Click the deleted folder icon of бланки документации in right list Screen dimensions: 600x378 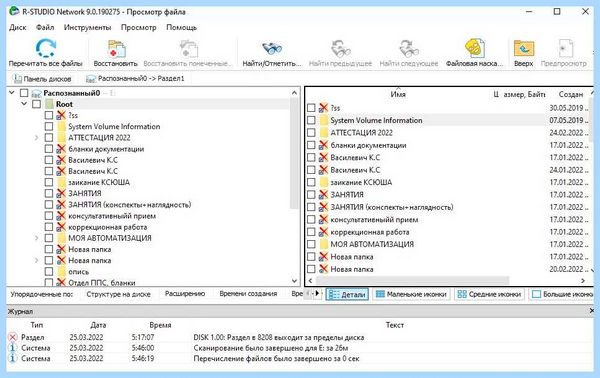tap(324, 145)
